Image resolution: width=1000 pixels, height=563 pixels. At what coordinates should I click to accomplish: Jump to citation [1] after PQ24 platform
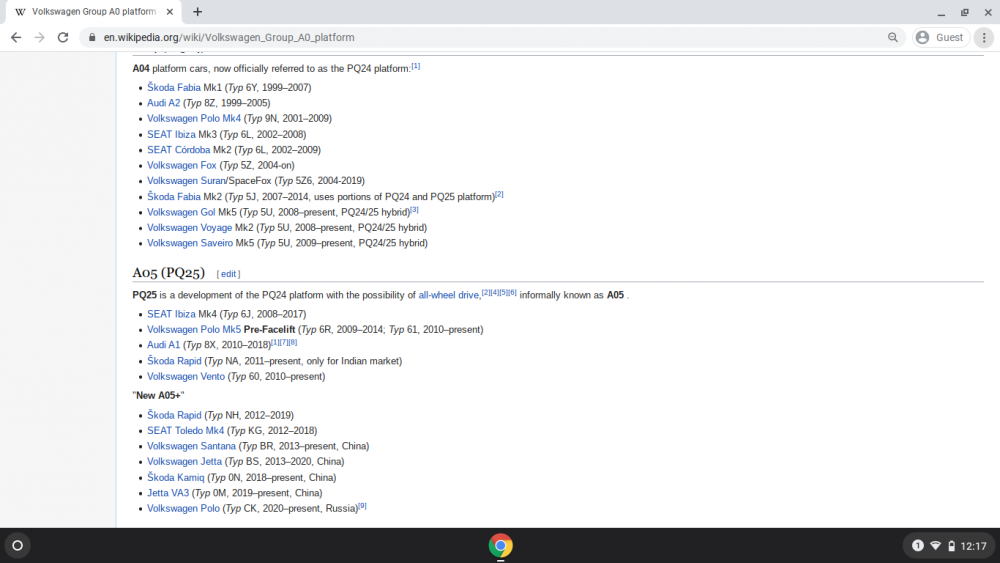(x=416, y=66)
